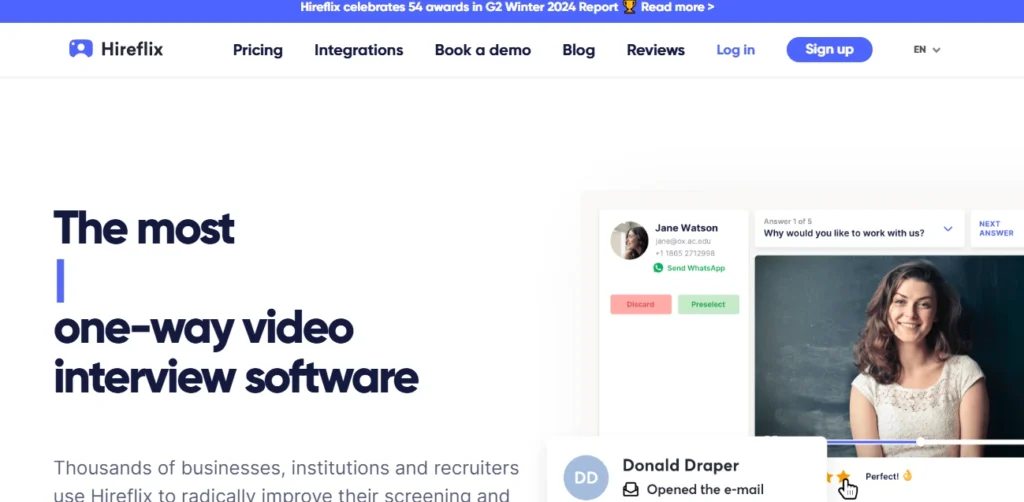
Task: Open the Pricing page
Action: pos(258,50)
